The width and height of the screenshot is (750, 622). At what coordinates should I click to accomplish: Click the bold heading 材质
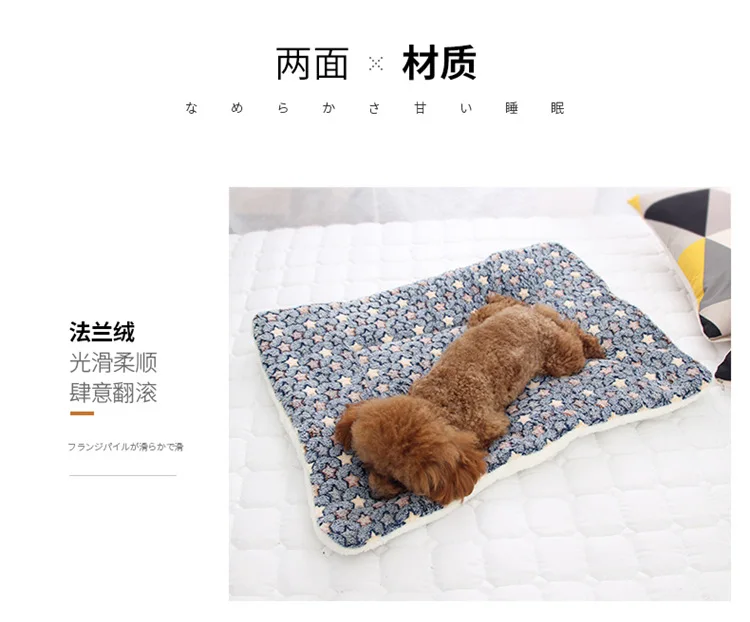439,63
